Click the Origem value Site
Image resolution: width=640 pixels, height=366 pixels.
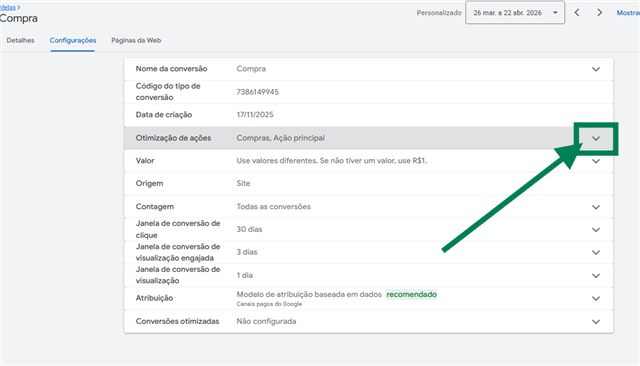243,183
